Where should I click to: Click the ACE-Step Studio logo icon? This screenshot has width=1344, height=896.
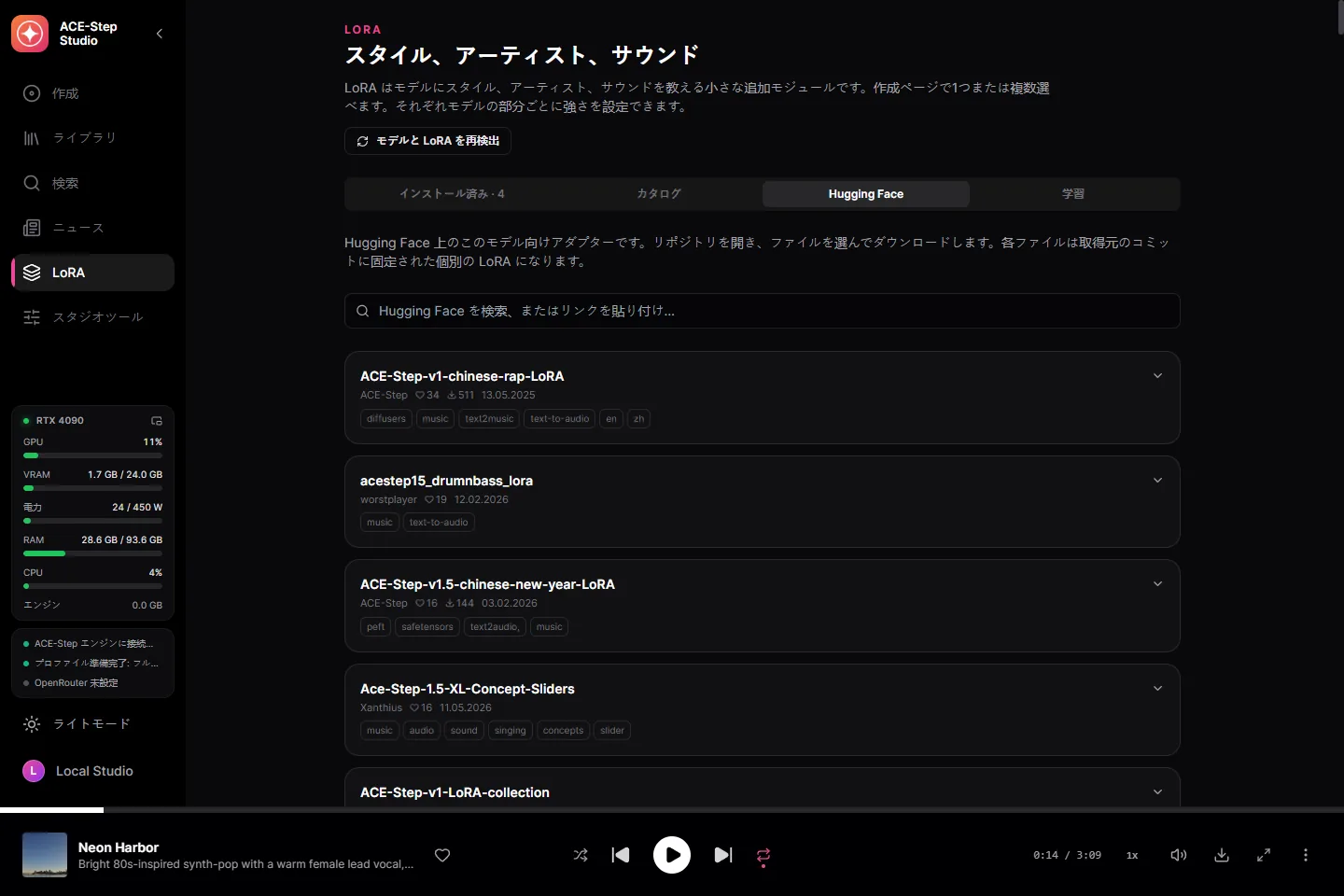click(x=30, y=34)
